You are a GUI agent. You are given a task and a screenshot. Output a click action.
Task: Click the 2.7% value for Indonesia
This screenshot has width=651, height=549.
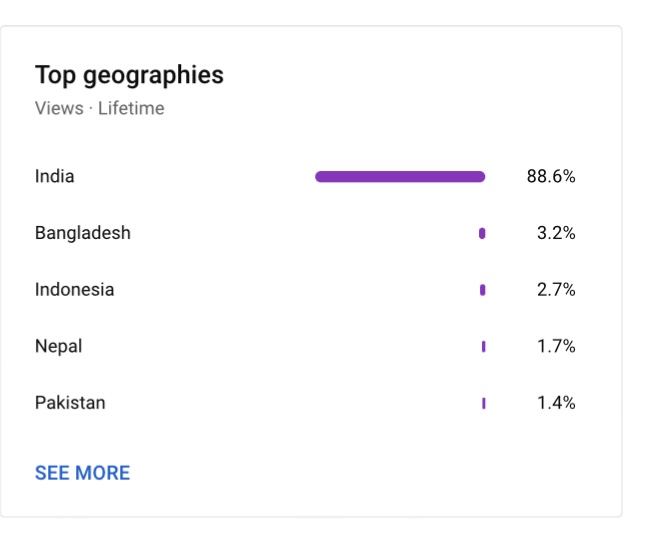click(x=556, y=289)
